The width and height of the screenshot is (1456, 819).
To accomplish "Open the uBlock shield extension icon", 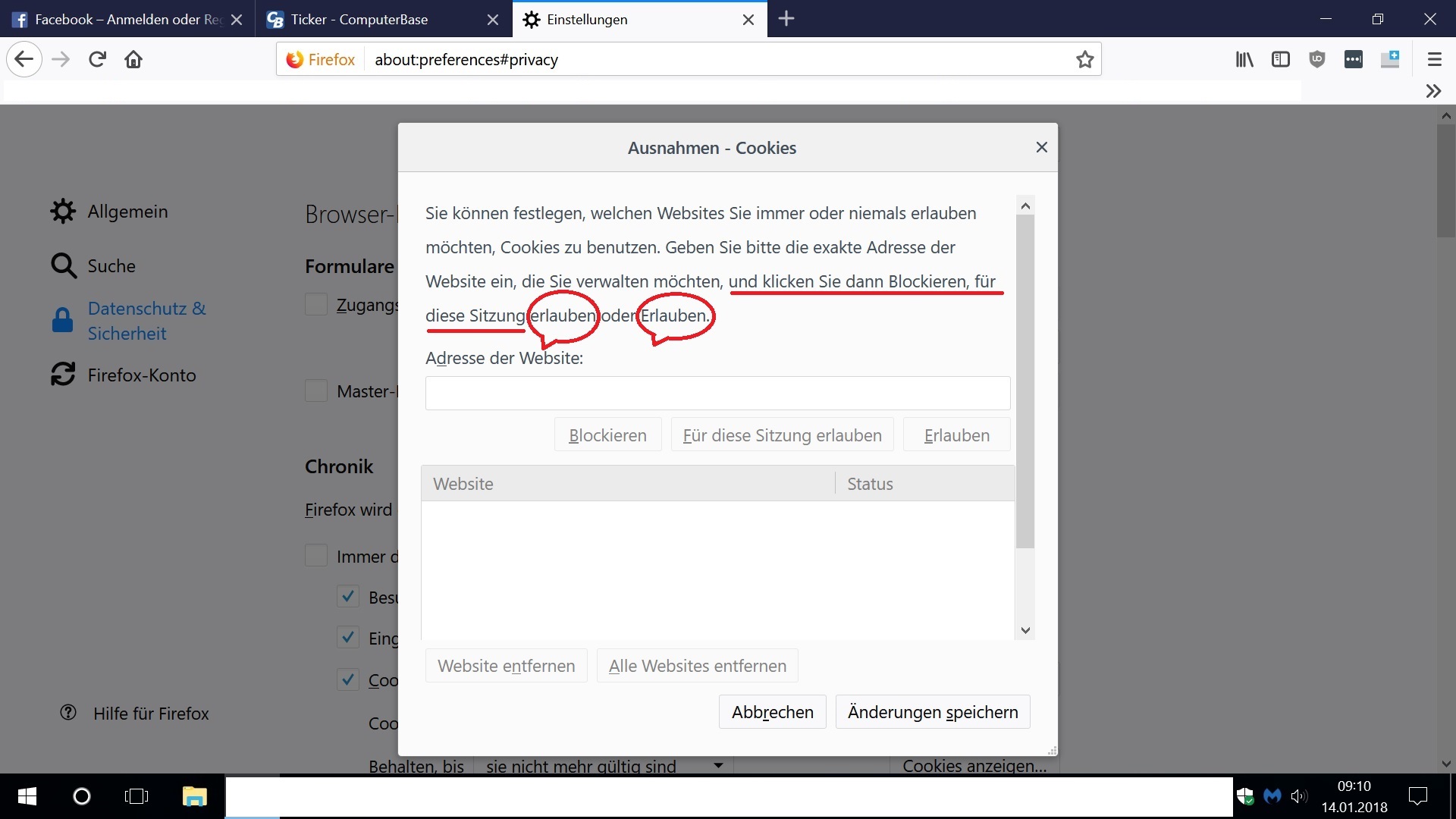I will click(1317, 59).
